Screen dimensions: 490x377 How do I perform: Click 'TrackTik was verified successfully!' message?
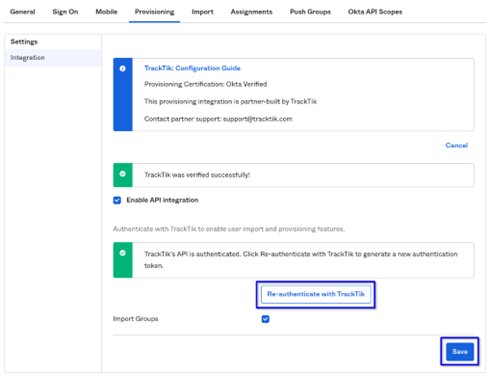[197, 175]
